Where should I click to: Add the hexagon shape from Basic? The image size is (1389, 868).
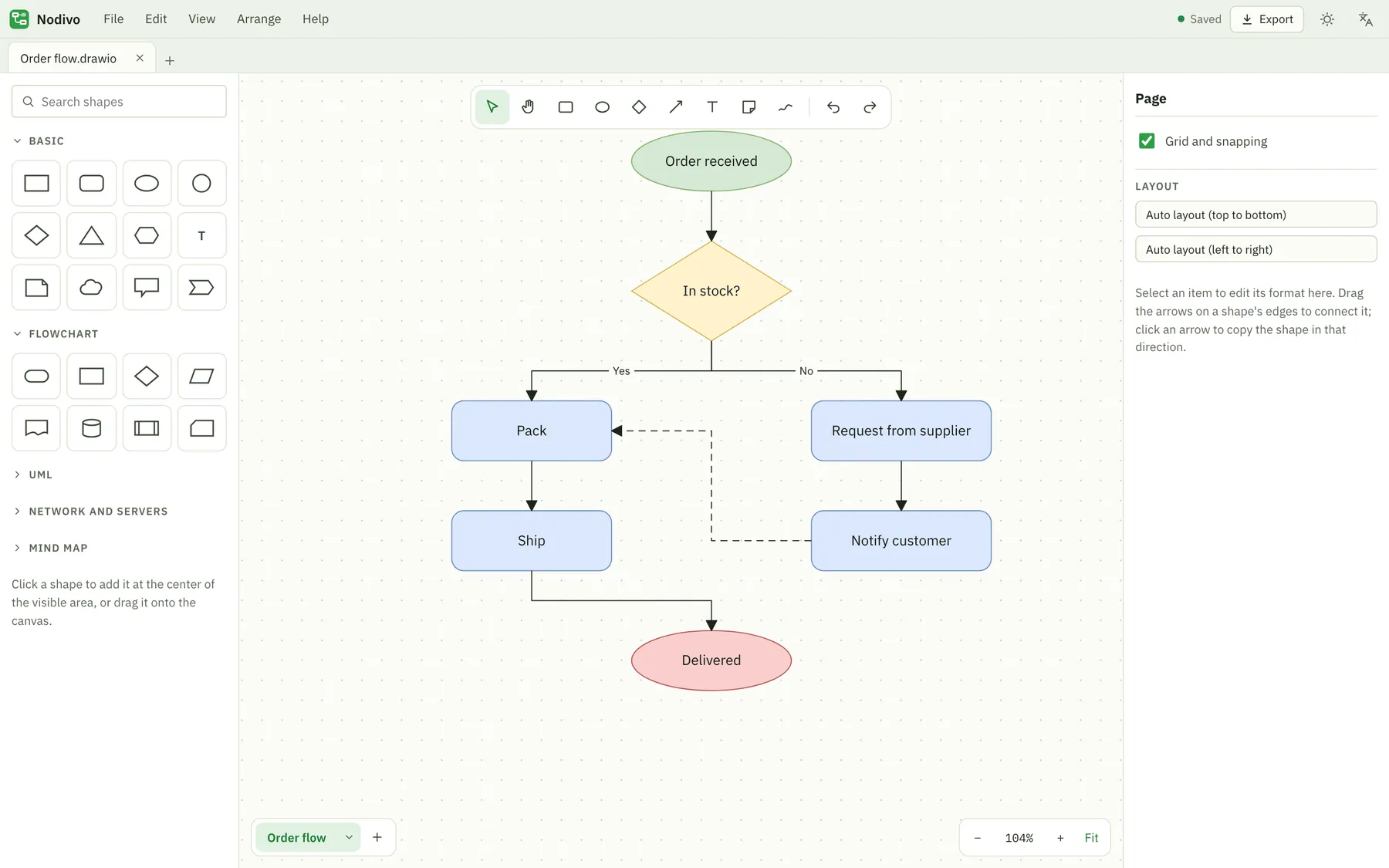coord(147,235)
